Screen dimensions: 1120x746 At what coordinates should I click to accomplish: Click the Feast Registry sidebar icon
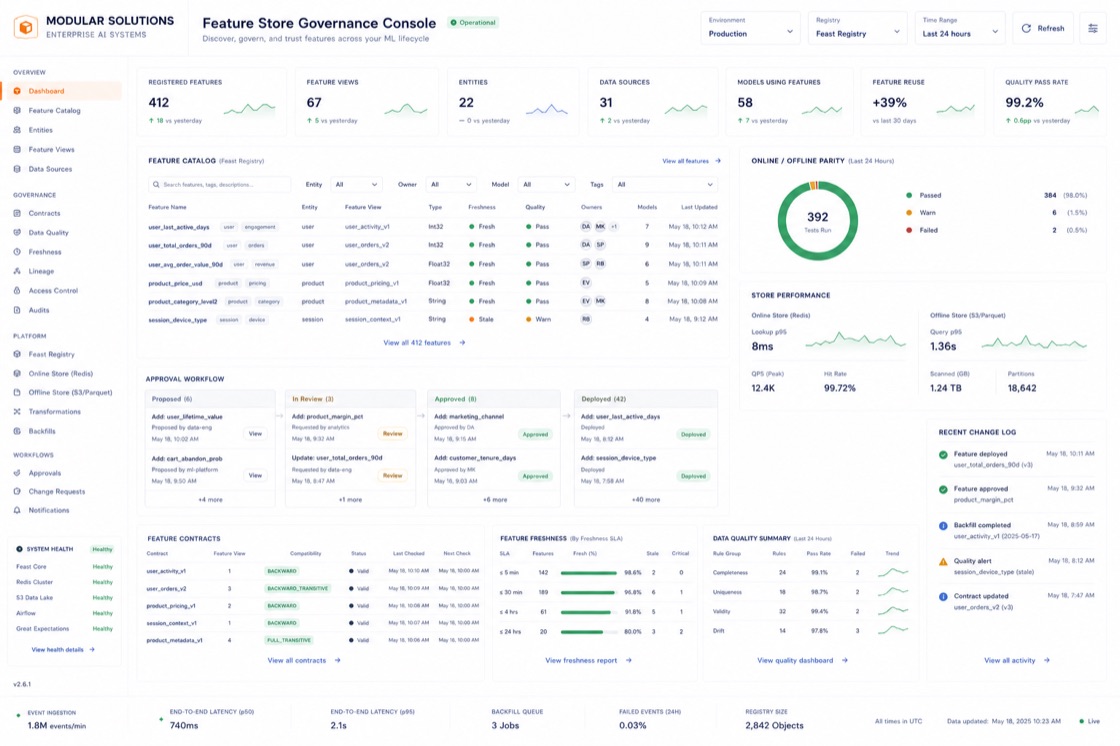pos(17,354)
